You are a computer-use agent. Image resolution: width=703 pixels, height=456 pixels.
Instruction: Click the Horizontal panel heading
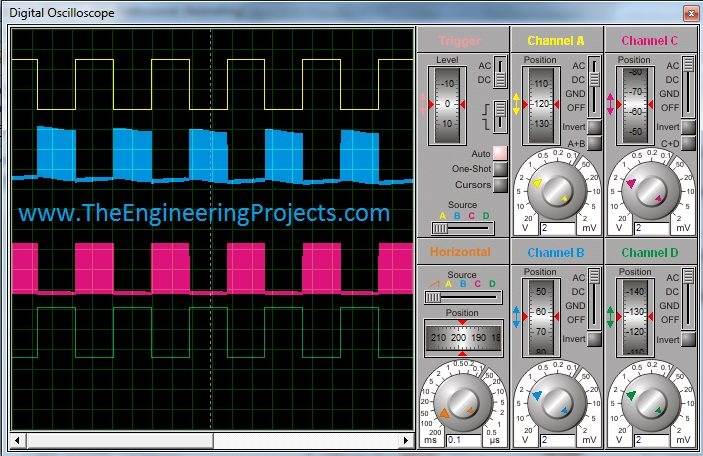(460, 252)
